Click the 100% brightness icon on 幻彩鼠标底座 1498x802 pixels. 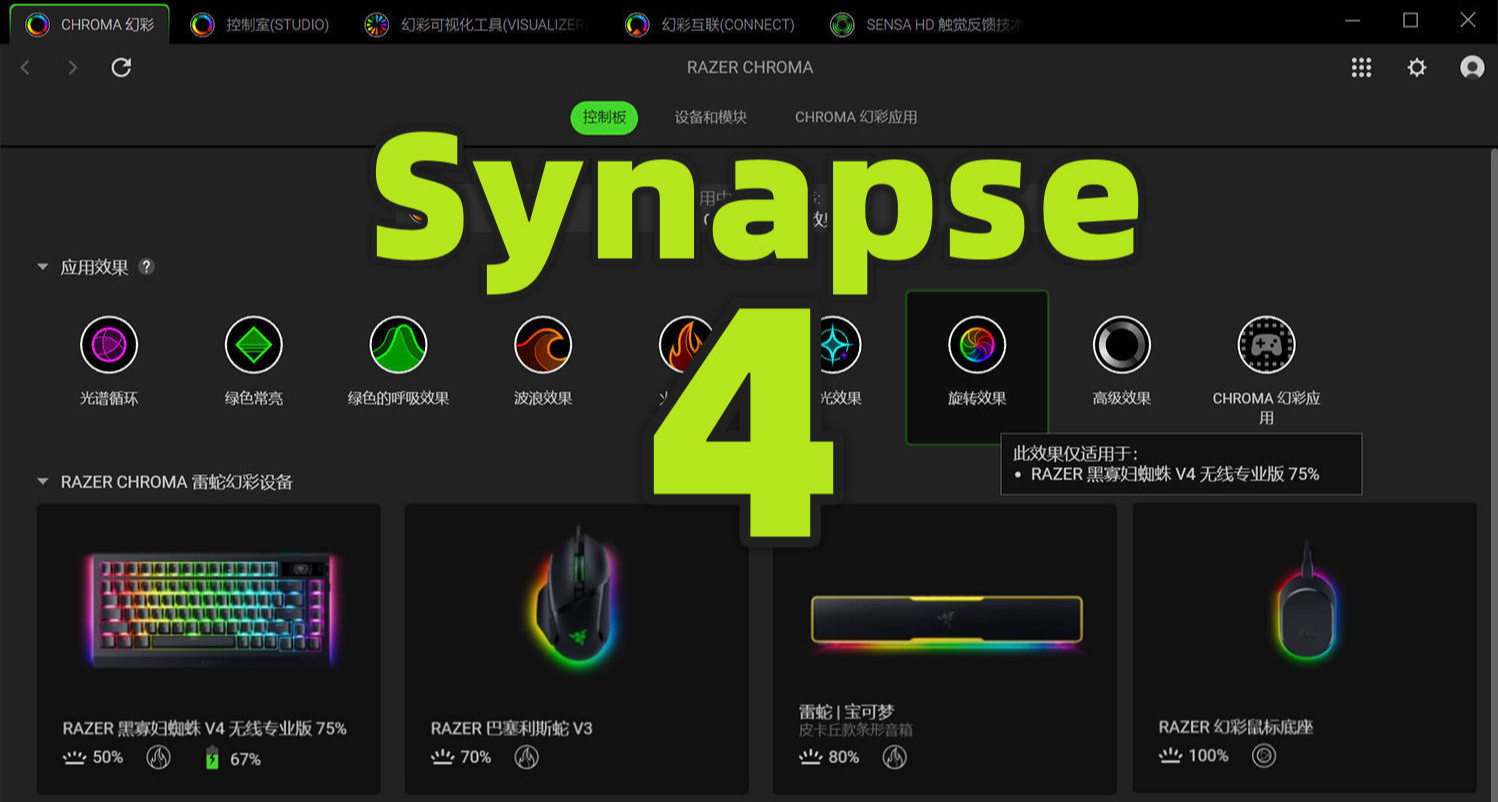pyautogui.click(x=1171, y=755)
